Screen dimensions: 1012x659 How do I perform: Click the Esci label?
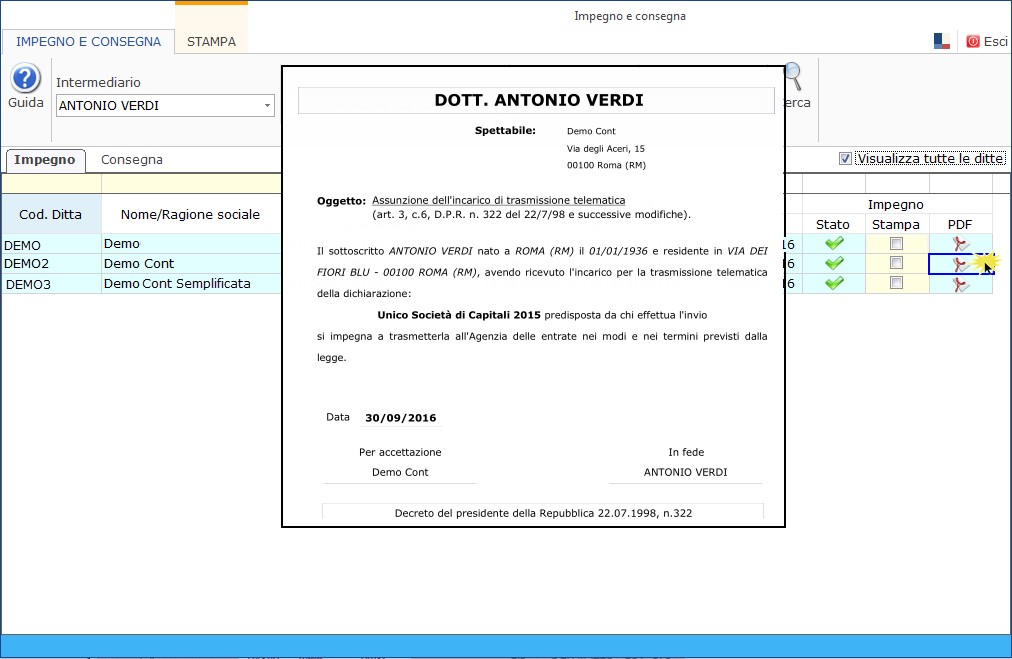(x=995, y=41)
